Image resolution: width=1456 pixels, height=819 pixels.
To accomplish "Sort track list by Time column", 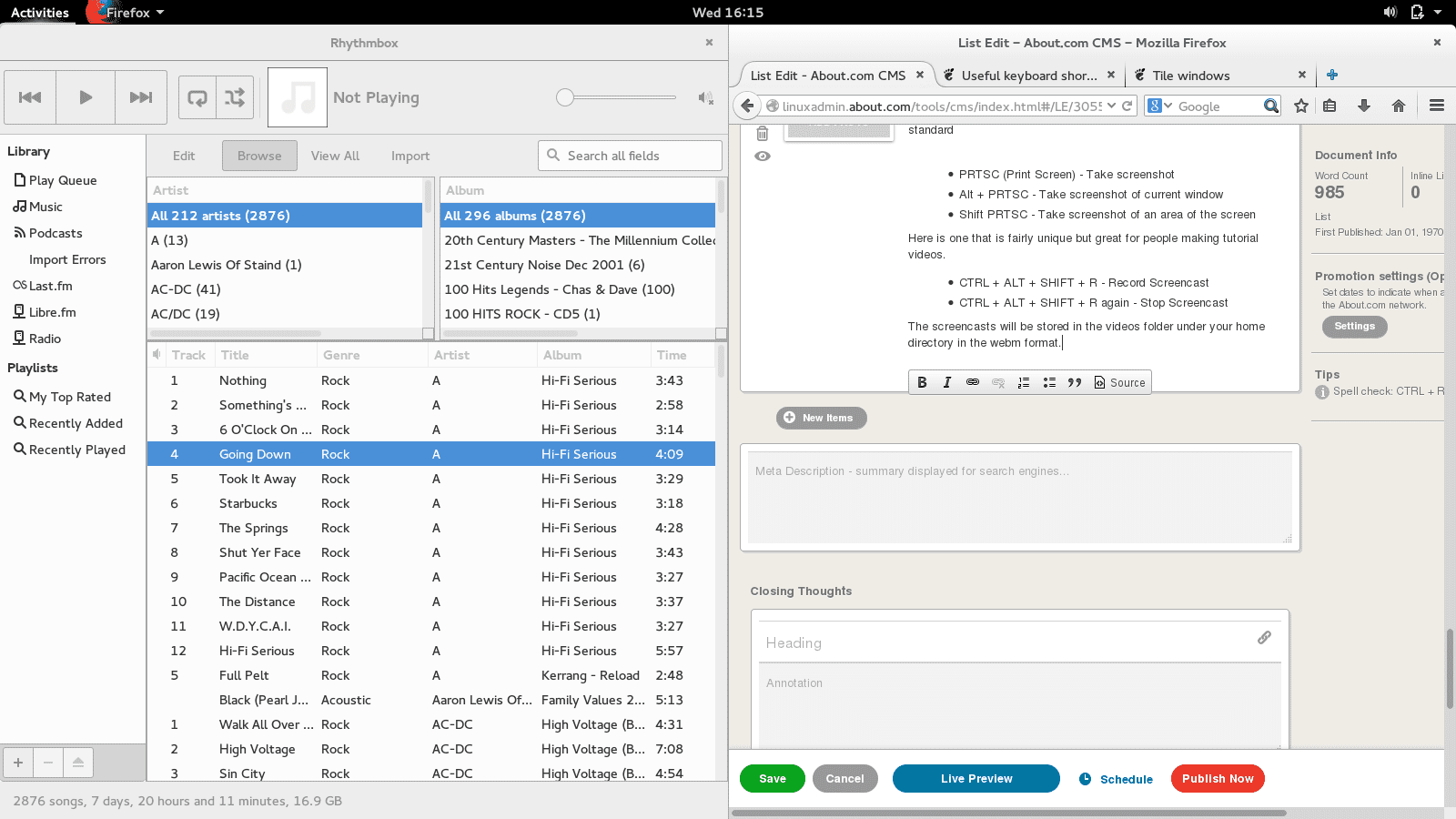I will [682, 355].
